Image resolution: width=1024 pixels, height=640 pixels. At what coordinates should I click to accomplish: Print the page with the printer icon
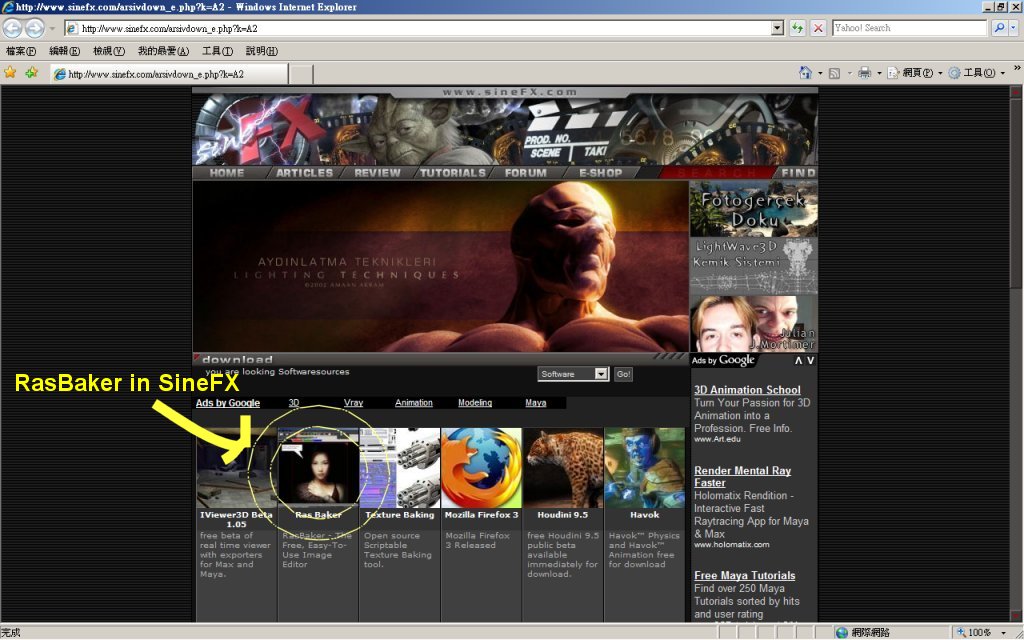coord(865,72)
